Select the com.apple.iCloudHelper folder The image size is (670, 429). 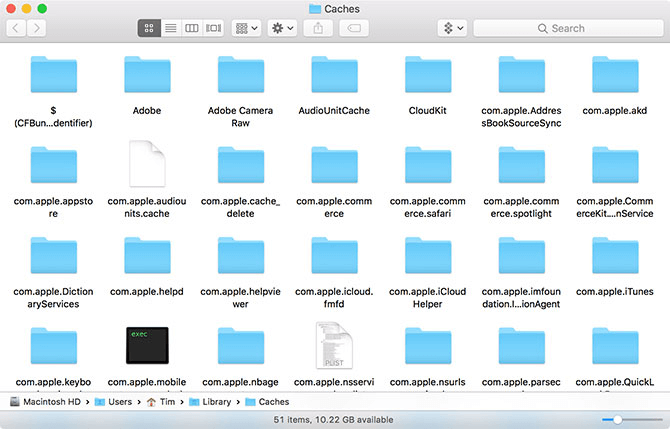coord(428,256)
